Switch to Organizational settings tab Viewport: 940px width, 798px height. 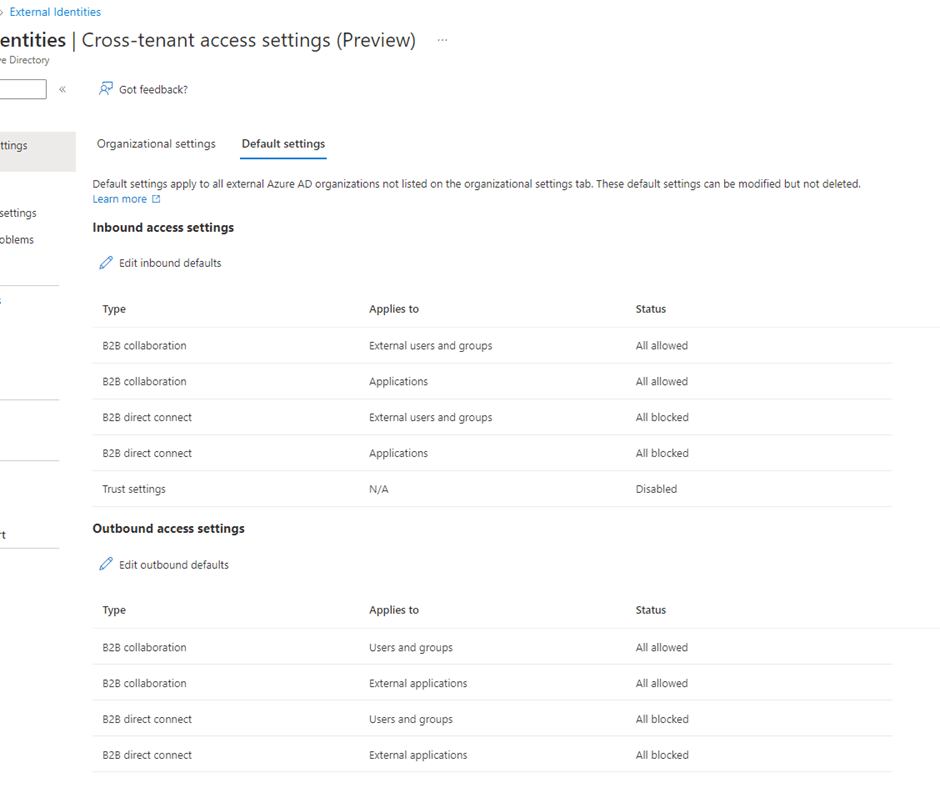tap(156, 144)
